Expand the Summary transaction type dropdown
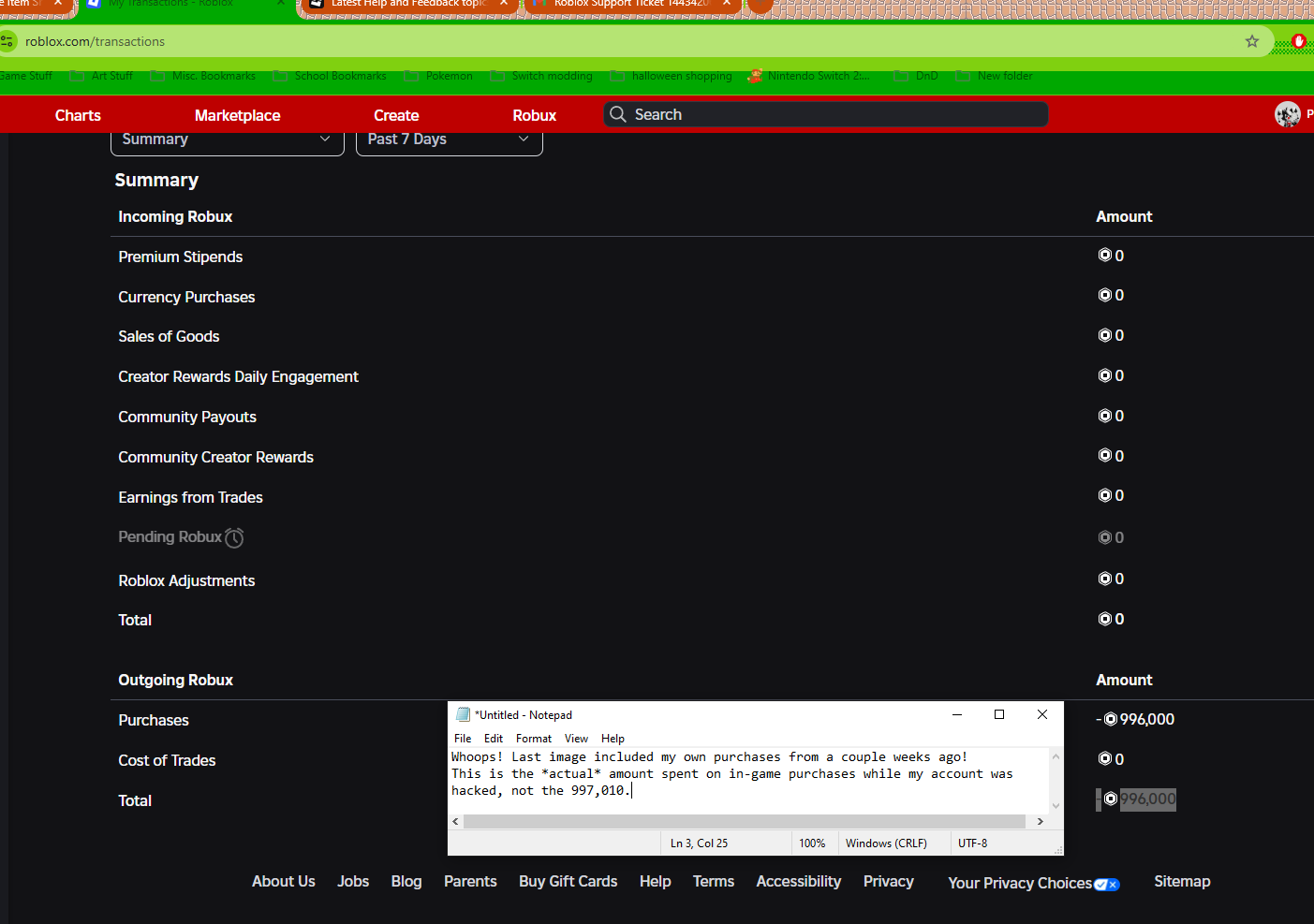The image size is (1314, 924). tap(228, 139)
